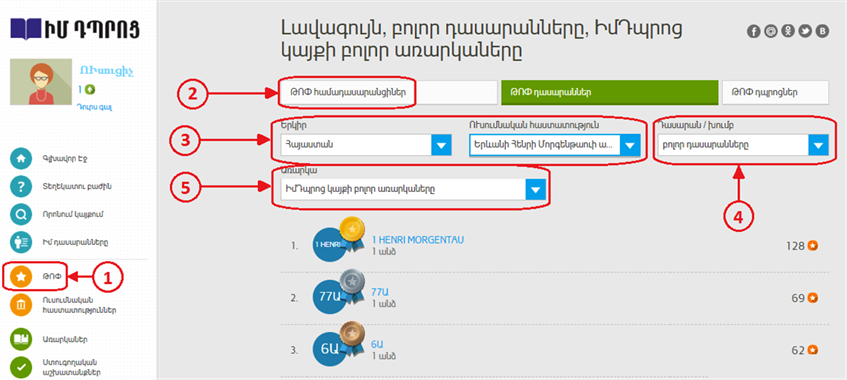Open the green book Առարկաներ icon

[x=21, y=340]
